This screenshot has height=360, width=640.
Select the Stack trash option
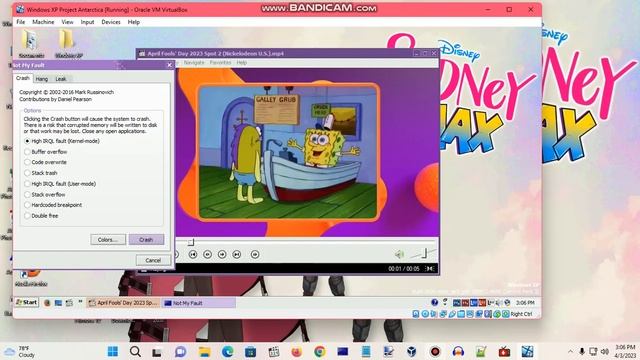pyautogui.click(x=40, y=173)
